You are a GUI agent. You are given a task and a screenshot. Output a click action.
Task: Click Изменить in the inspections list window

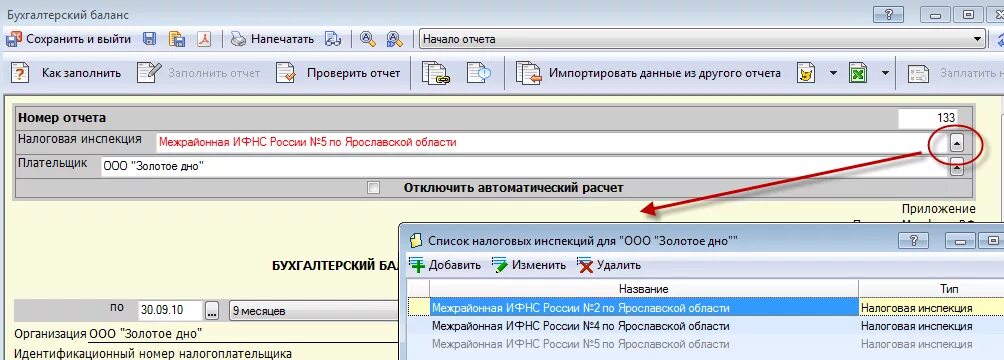(x=538, y=265)
